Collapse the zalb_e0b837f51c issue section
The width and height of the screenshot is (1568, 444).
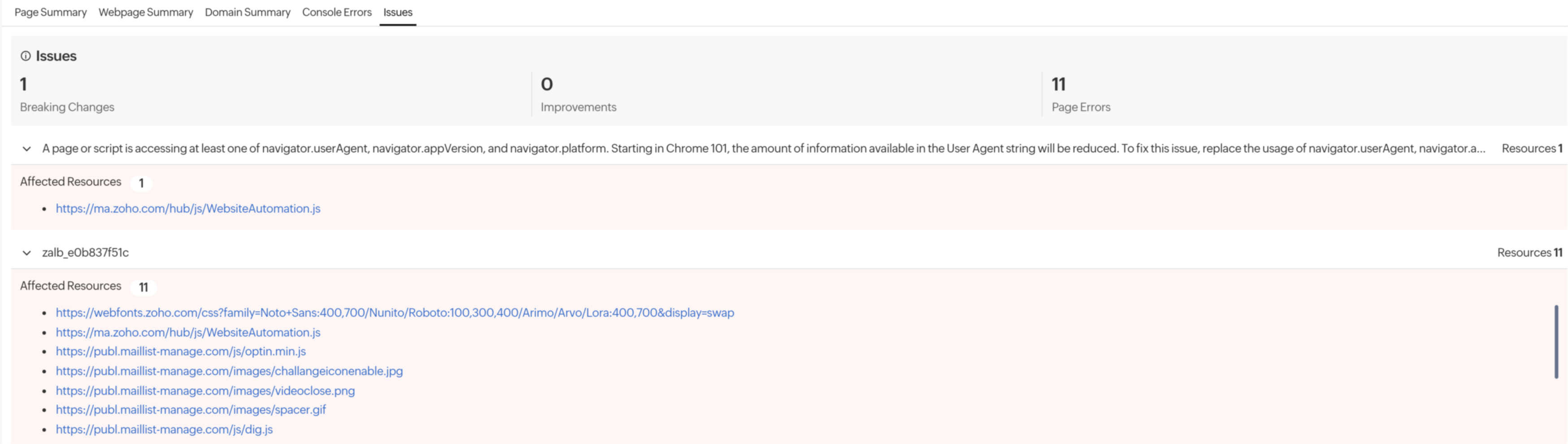26,252
